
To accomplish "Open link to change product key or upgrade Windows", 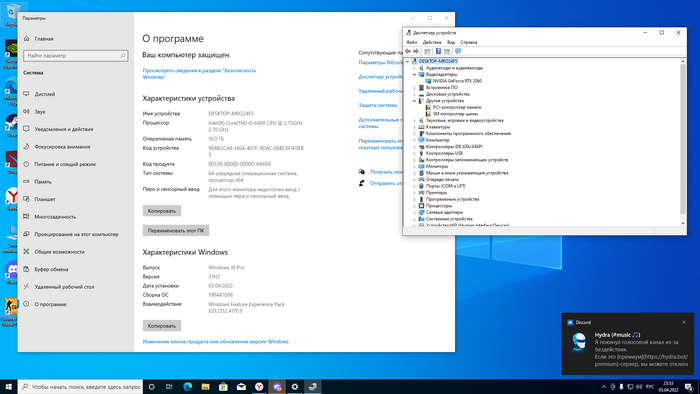I will point(216,341).
